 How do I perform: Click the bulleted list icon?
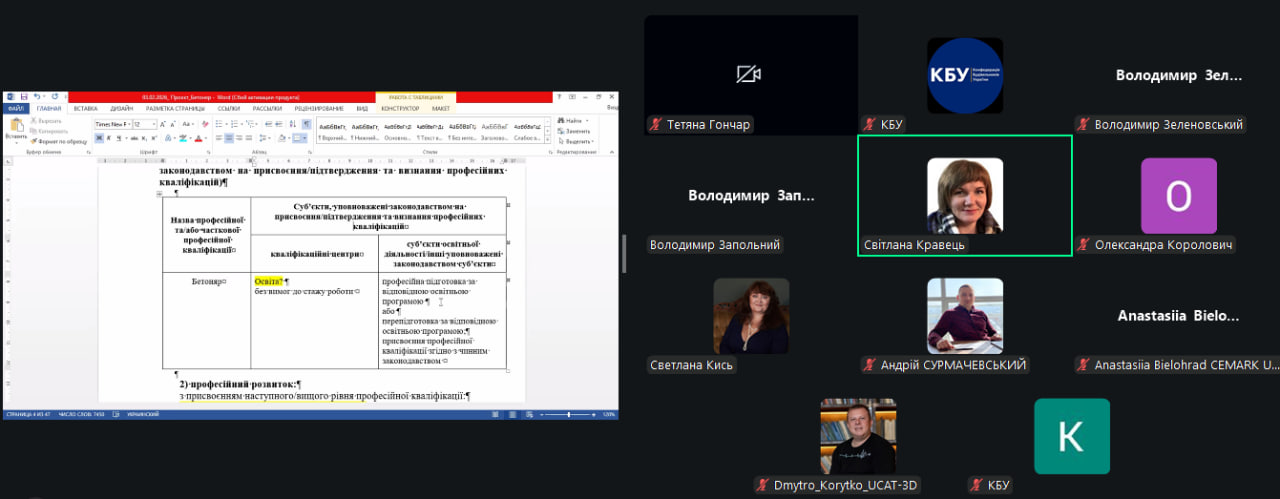(218, 124)
